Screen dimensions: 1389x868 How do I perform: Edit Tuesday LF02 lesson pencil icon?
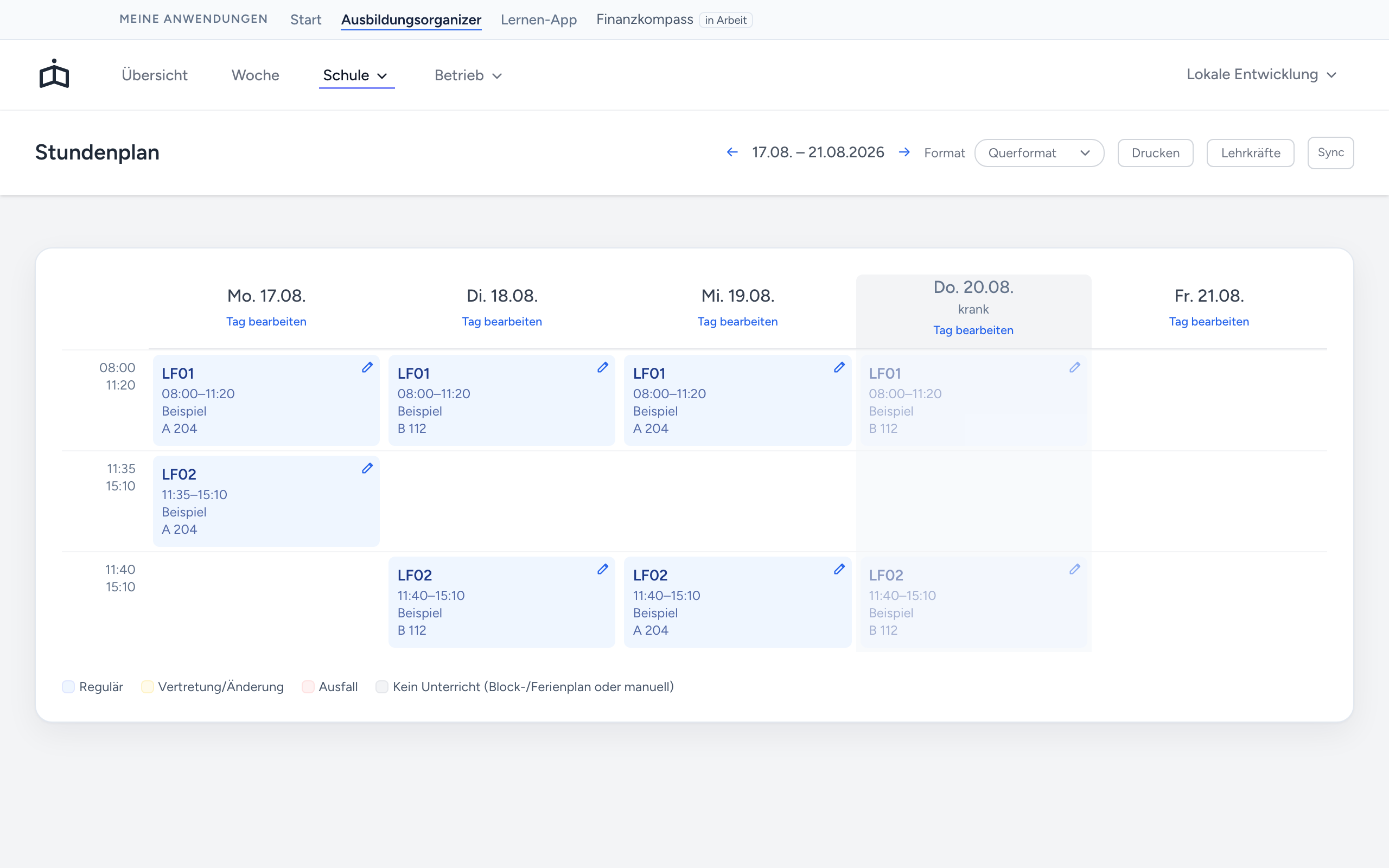coord(603,570)
